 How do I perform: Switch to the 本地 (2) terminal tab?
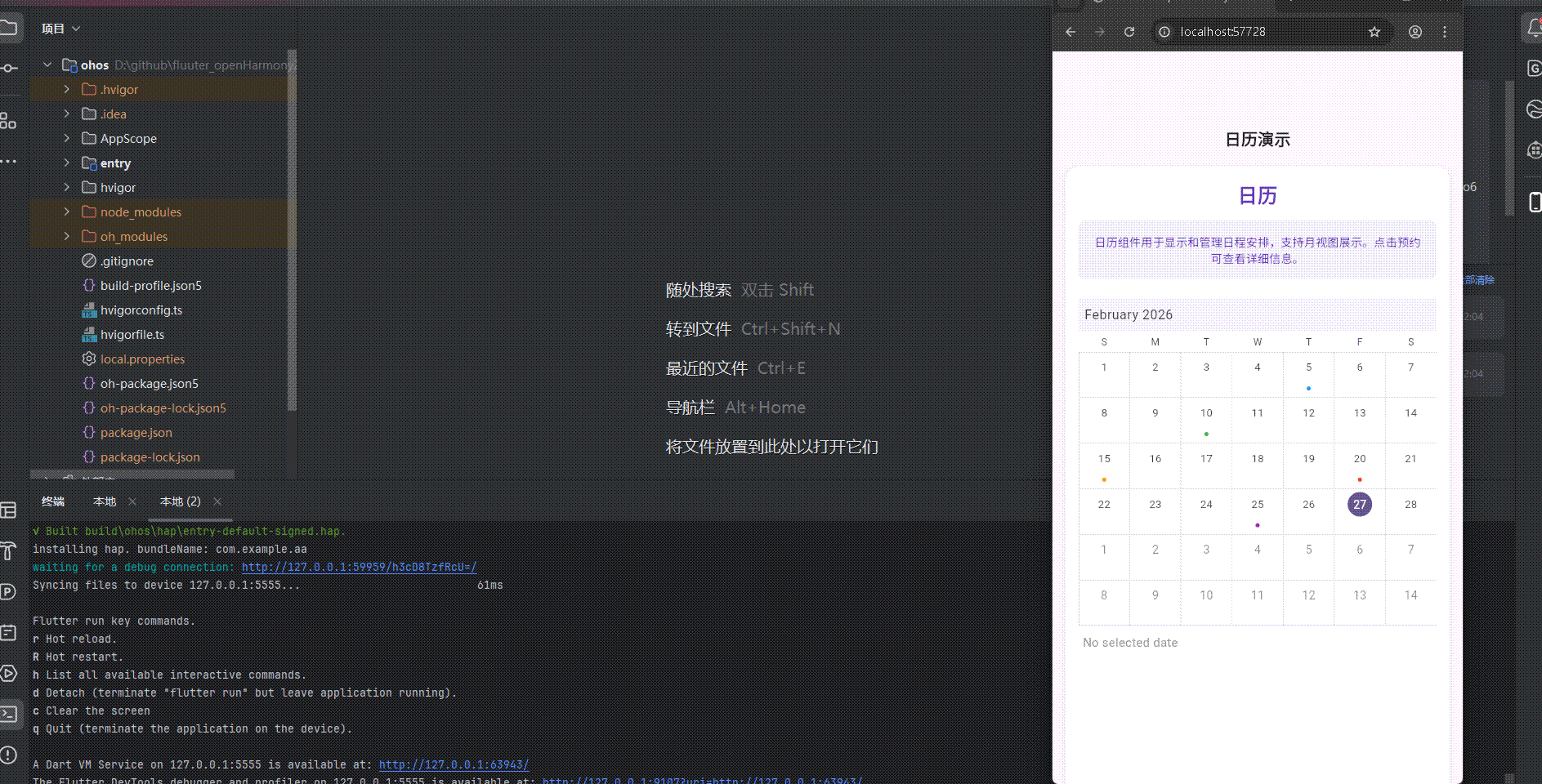click(x=179, y=501)
